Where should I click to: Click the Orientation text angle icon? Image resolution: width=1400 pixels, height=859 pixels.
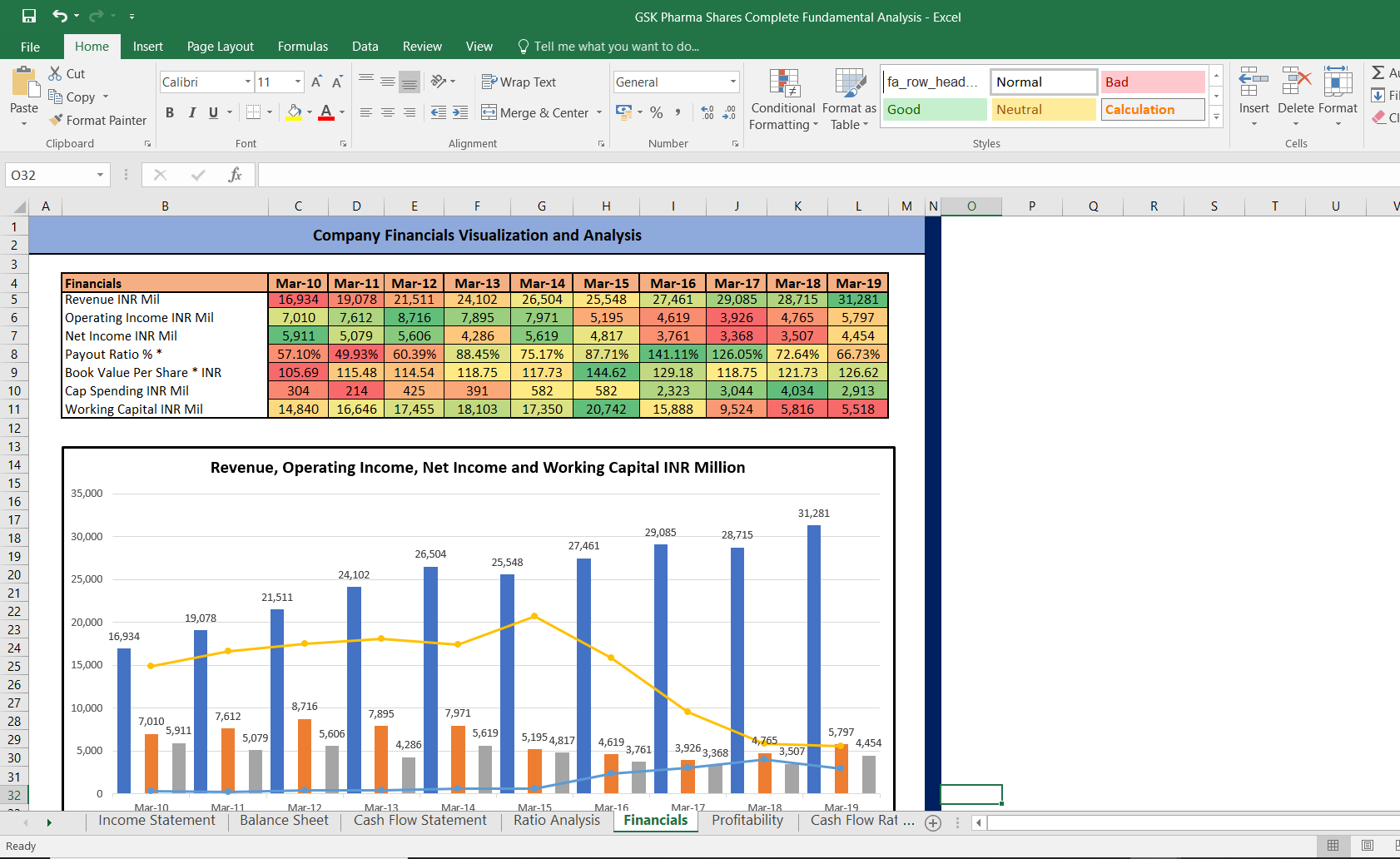(439, 82)
